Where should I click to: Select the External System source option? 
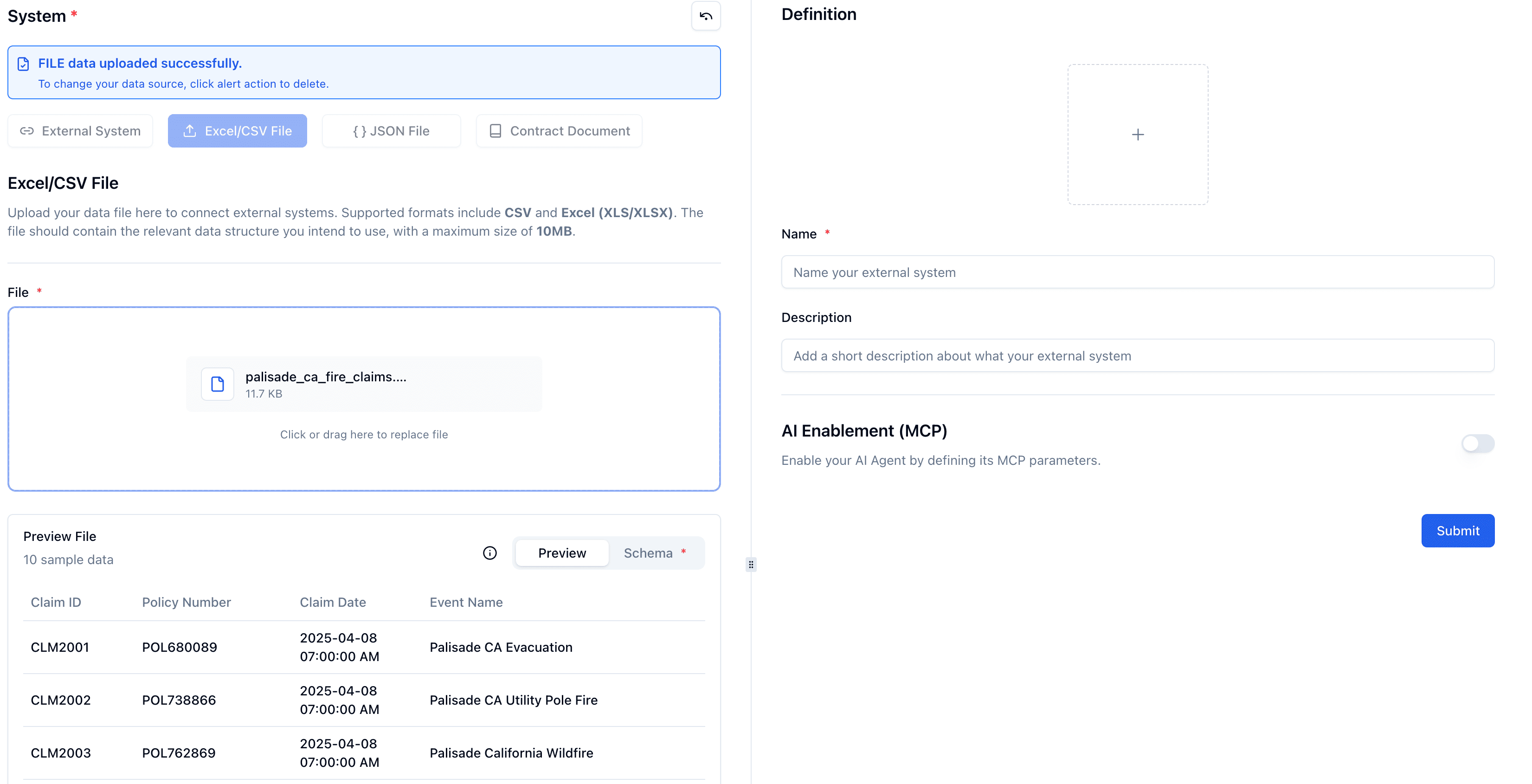80,131
